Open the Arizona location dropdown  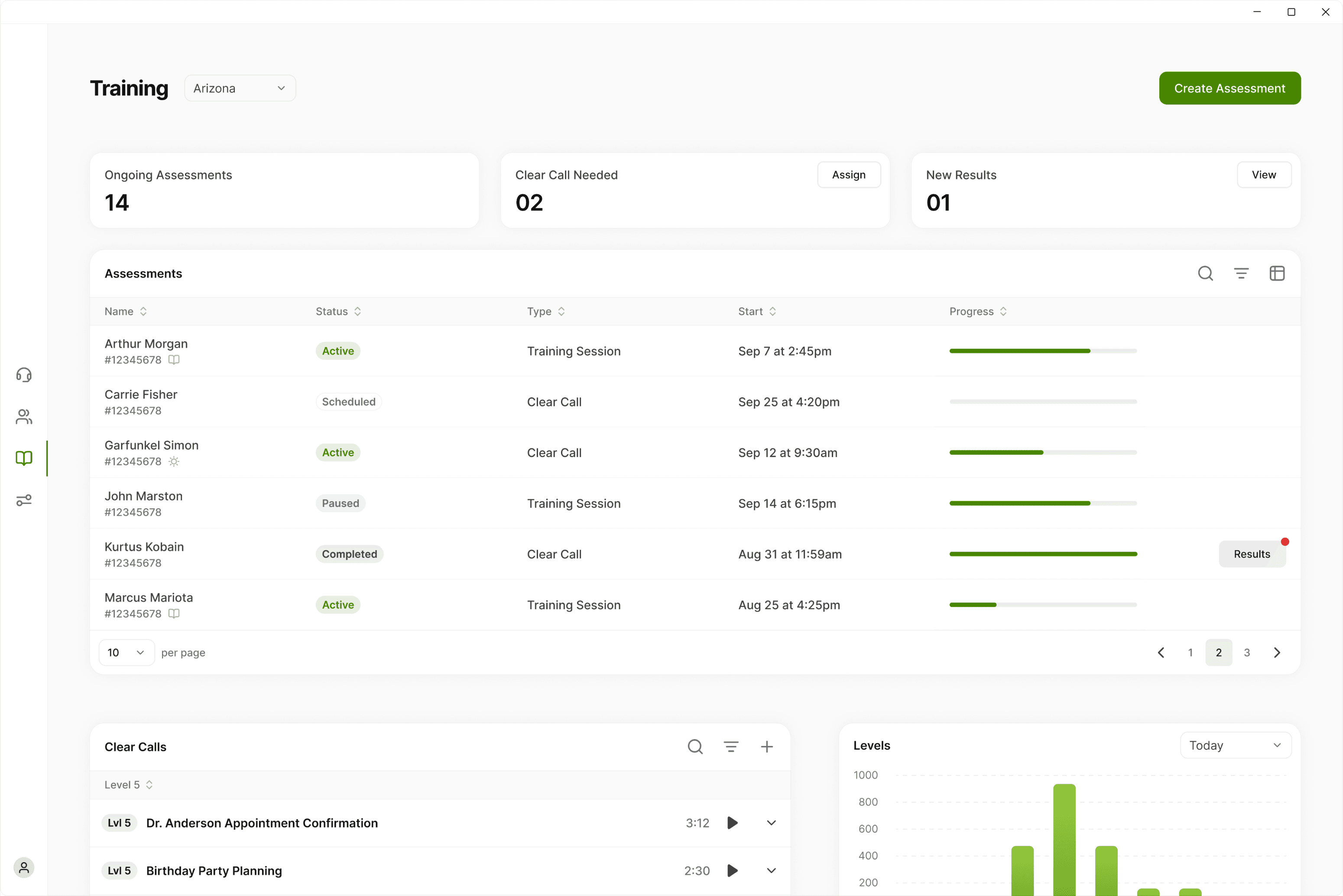tap(240, 88)
